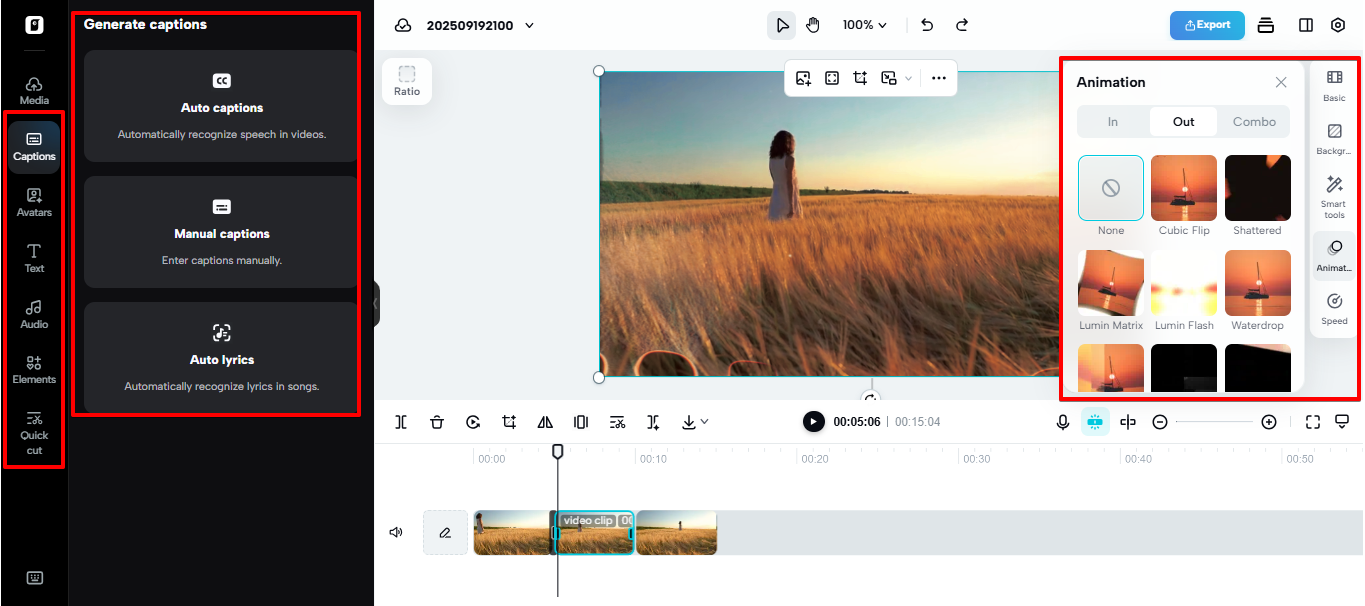Screen dimensions: 1365x606
Task: Click the Export button
Action: pyautogui.click(x=1207, y=25)
